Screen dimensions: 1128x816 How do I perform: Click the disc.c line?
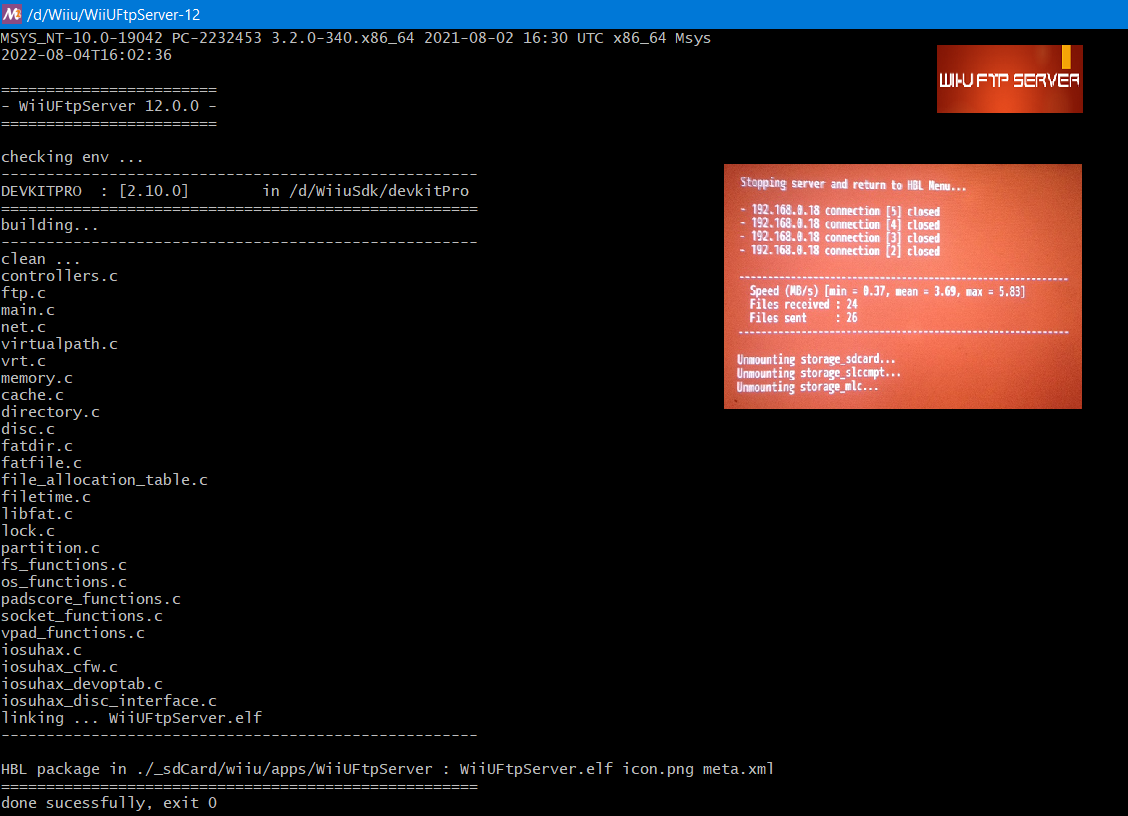tap(28, 429)
